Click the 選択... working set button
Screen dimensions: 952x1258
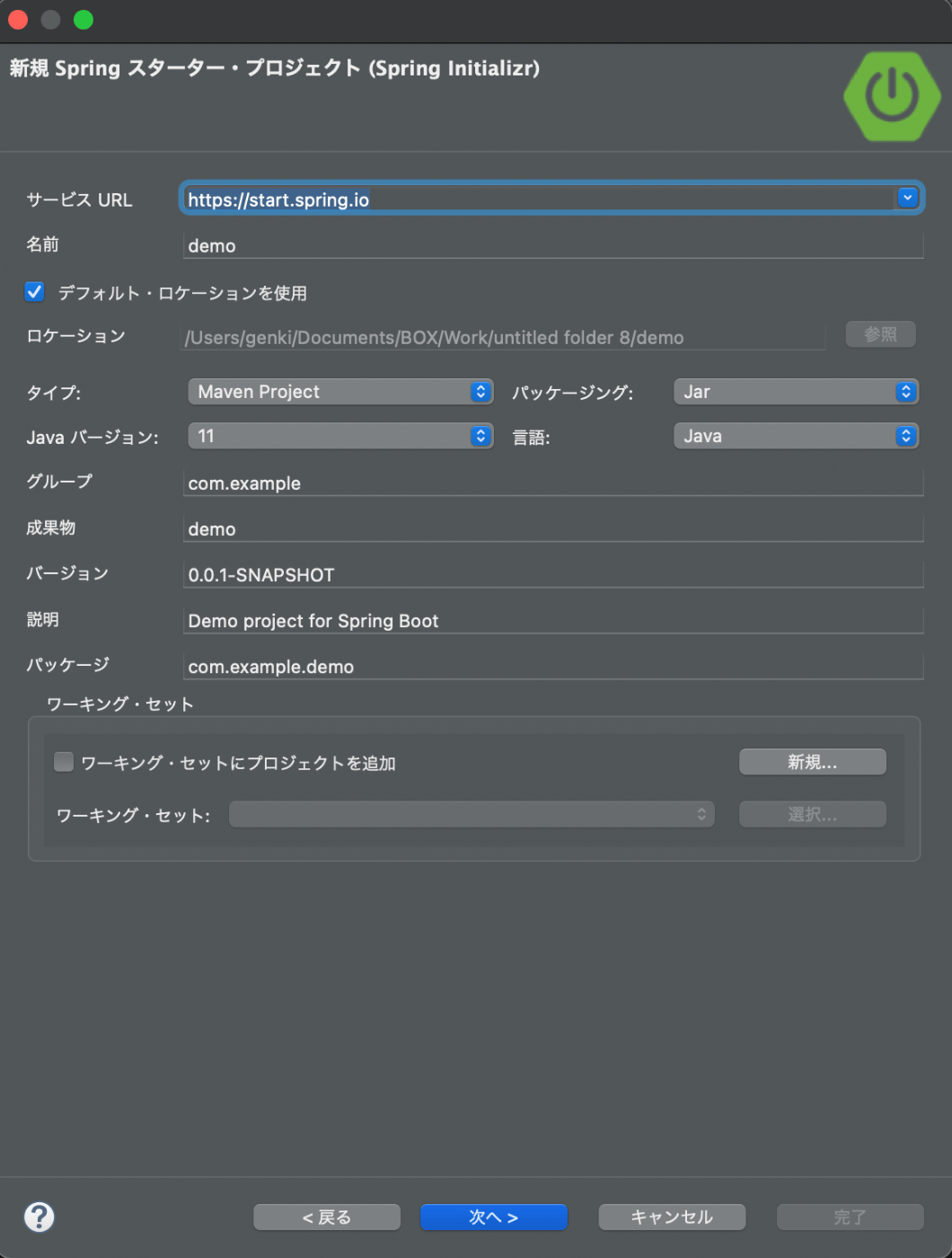point(812,814)
